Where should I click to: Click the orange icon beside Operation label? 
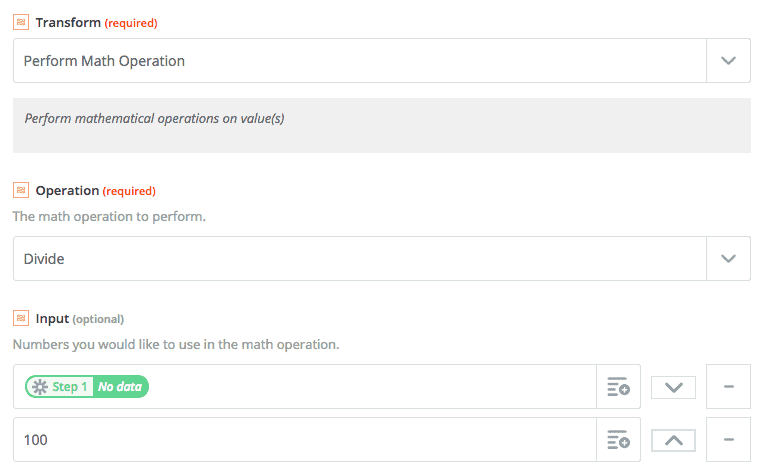[x=20, y=190]
